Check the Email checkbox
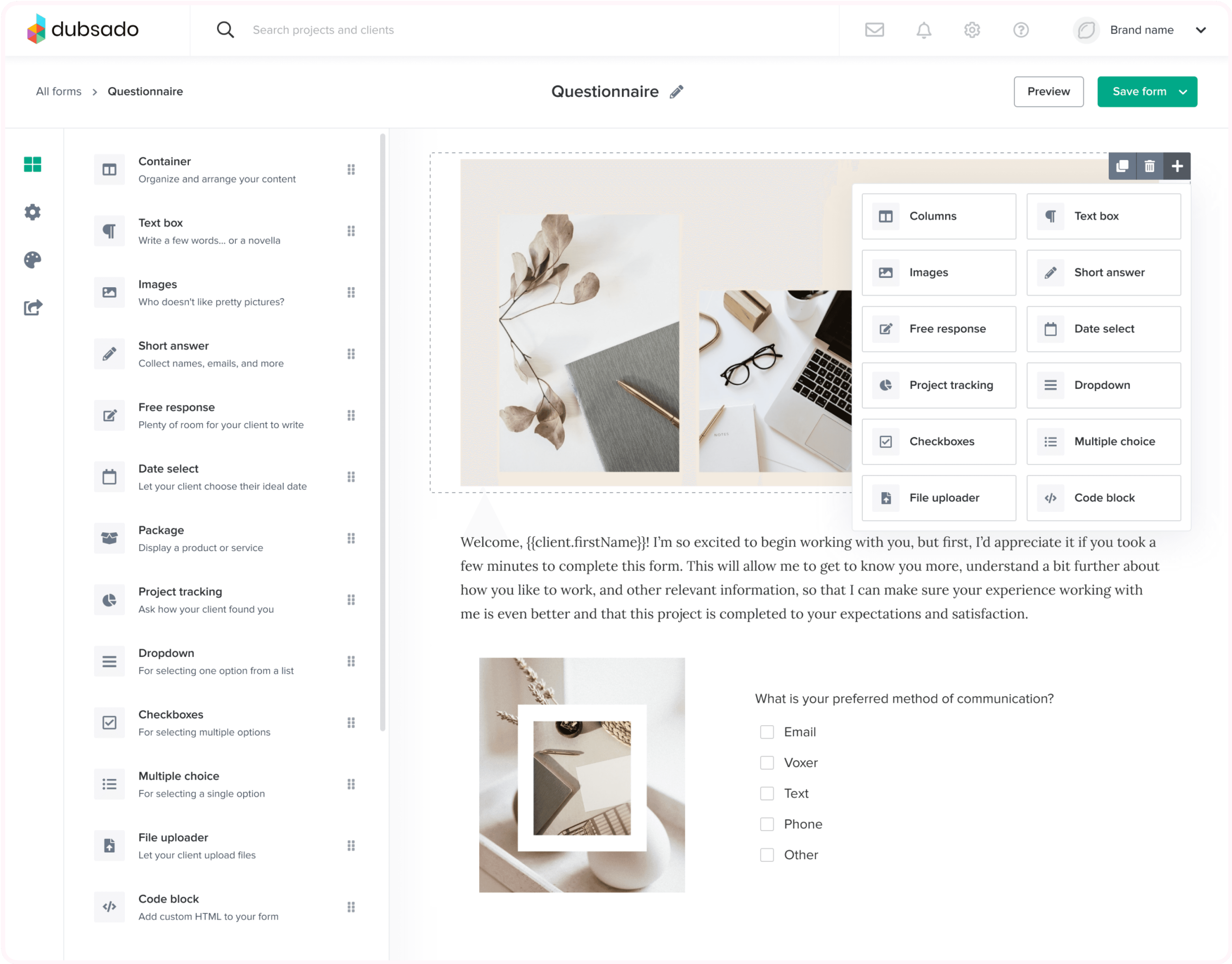 coord(767,732)
